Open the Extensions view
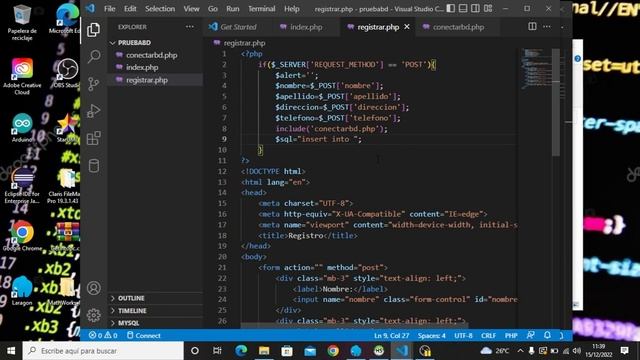 (93, 138)
